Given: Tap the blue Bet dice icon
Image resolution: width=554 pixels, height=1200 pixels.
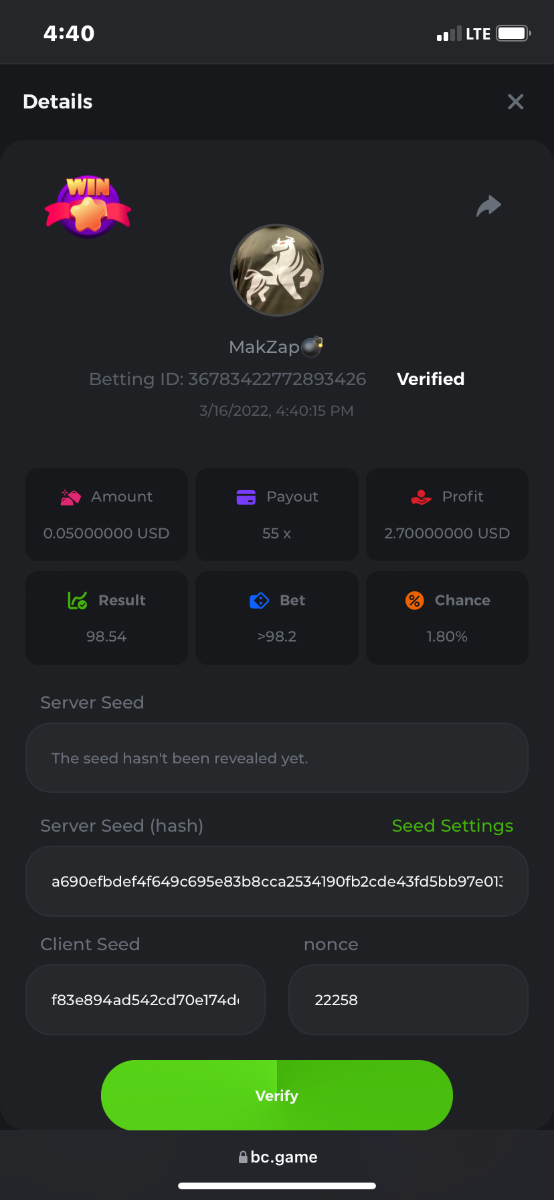Looking at the screenshot, I should tap(259, 601).
